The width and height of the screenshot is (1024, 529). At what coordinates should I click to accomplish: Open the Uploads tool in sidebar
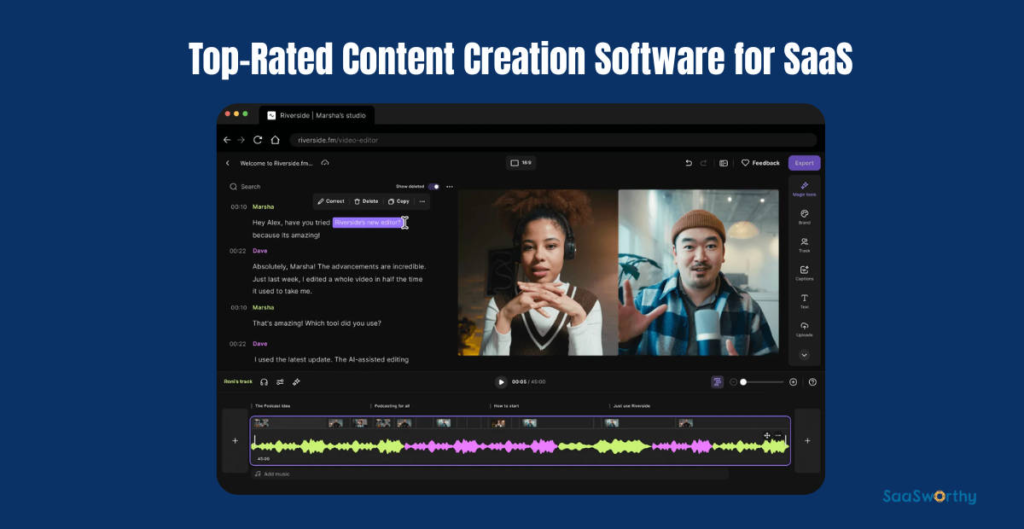point(804,329)
